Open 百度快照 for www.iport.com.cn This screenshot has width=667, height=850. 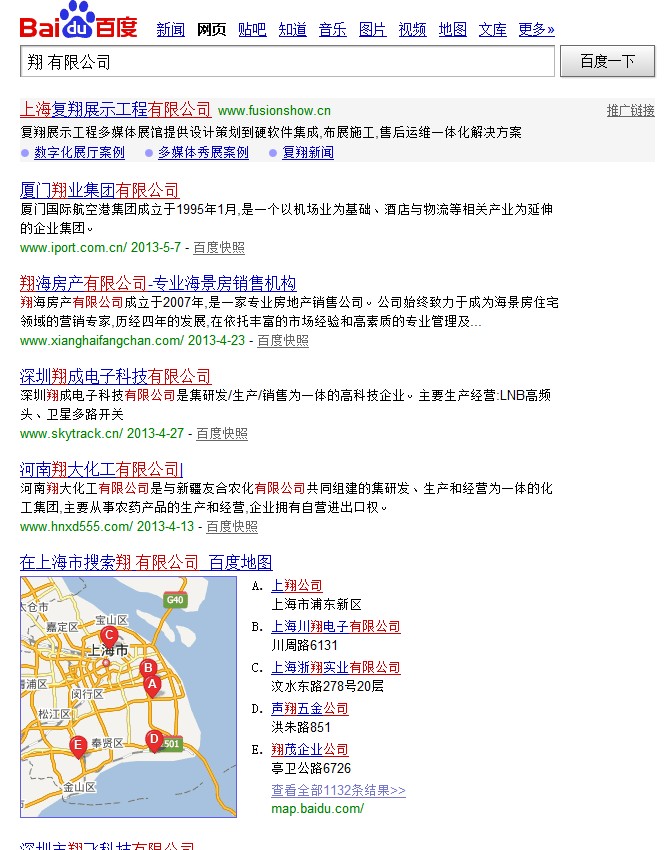point(219,248)
